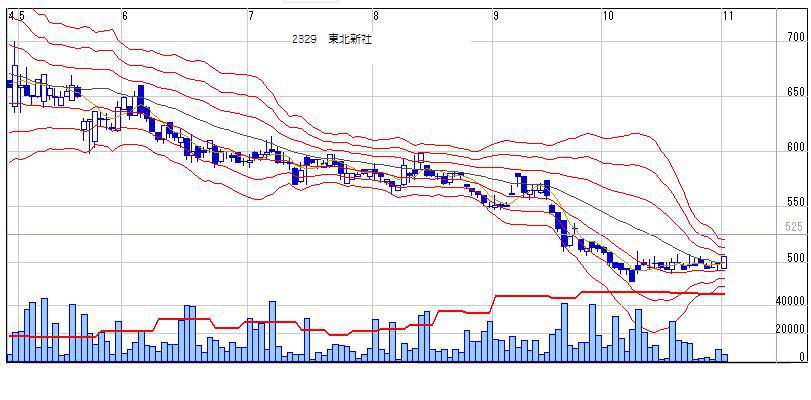
Task: Click the 0 volume axis label
Action: click(x=802, y=357)
